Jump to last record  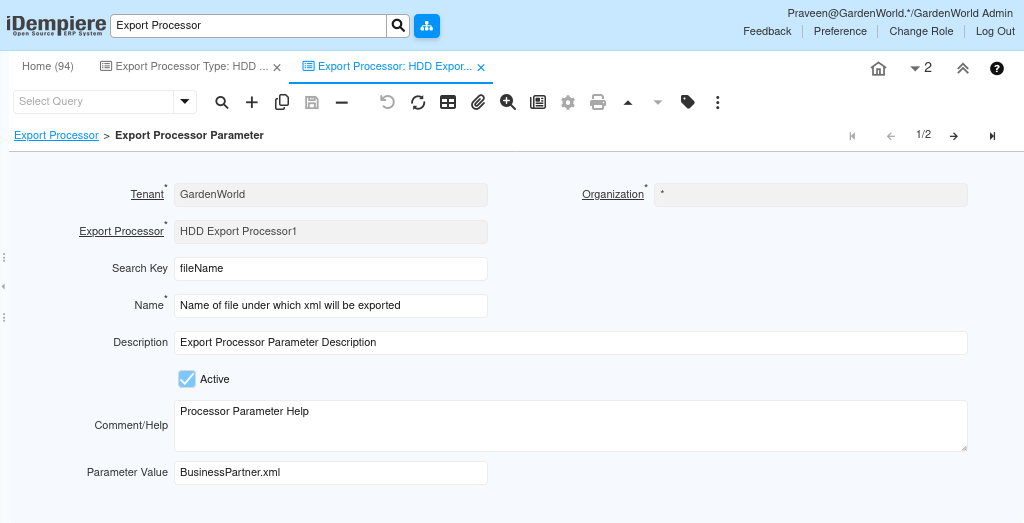(993, 136)
